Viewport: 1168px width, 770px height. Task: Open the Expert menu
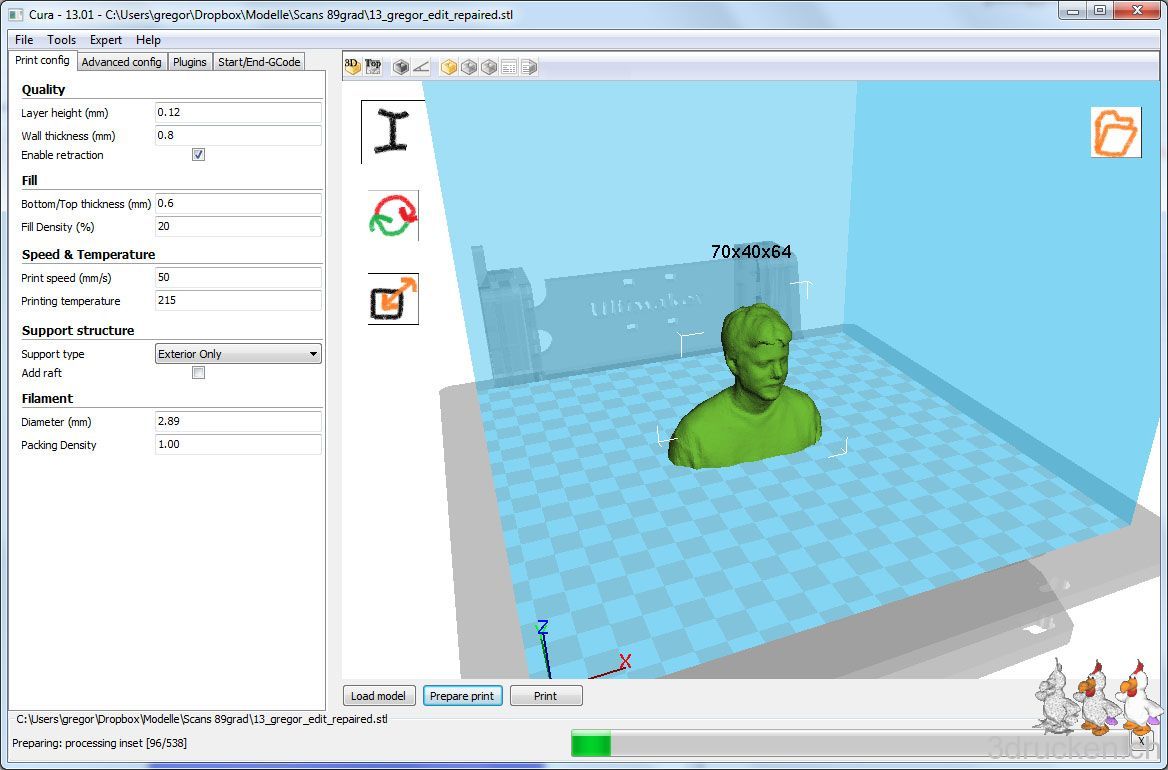[x=106, y=39]
